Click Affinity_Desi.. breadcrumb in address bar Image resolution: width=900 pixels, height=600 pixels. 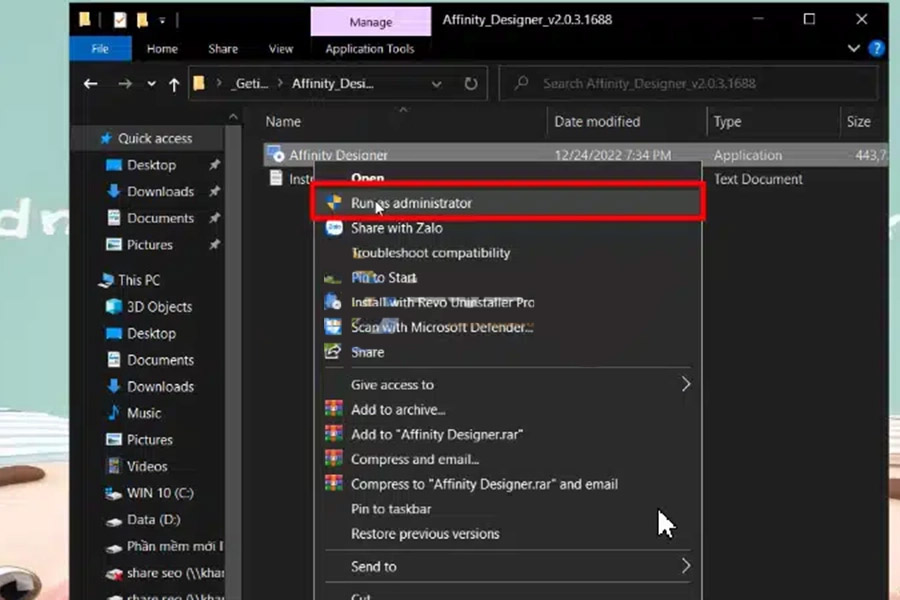pos(332,84)
